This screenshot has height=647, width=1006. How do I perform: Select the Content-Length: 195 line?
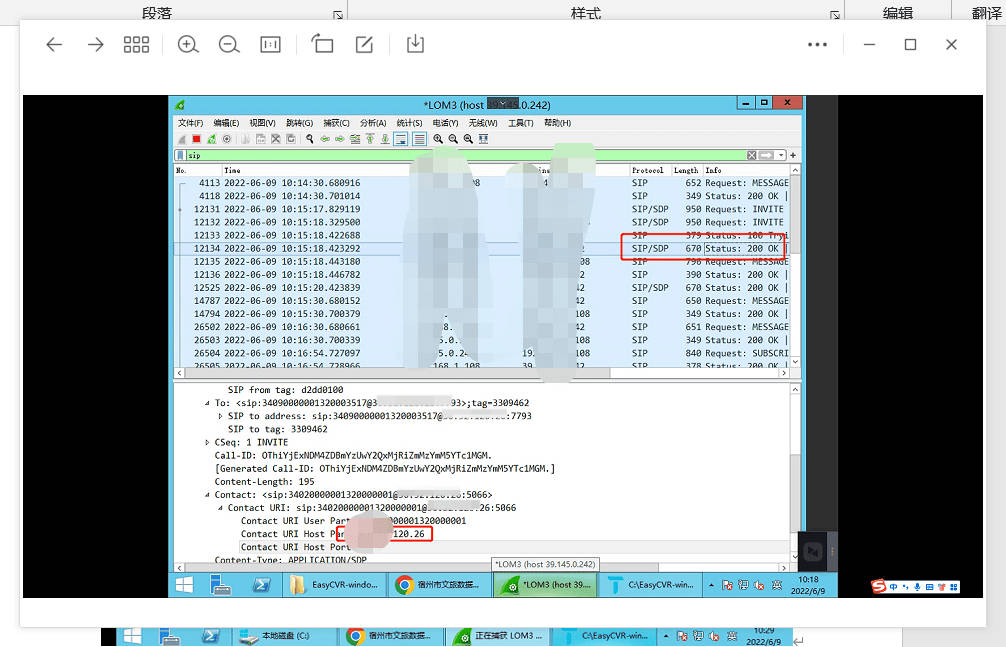[x=264, y=482]
